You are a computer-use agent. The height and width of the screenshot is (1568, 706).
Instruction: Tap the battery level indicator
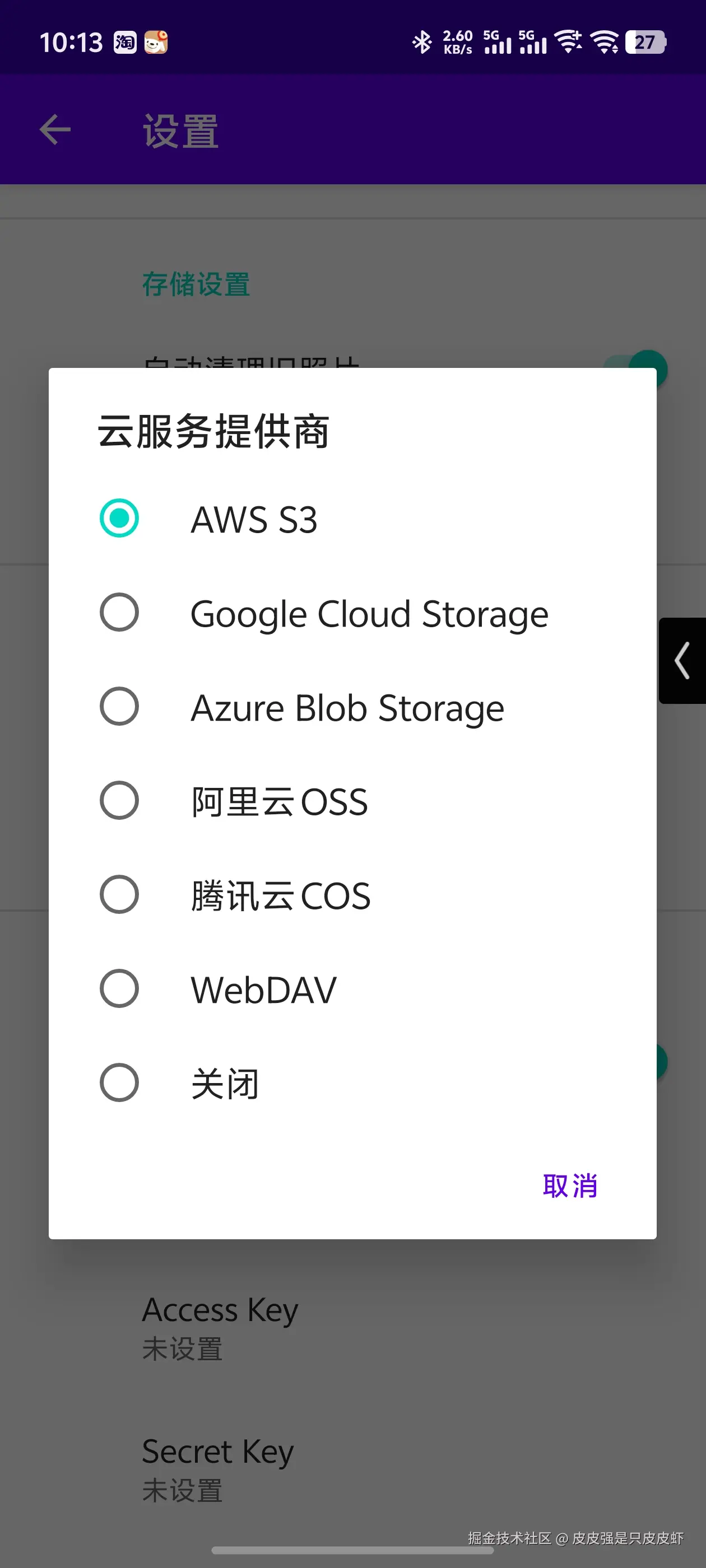click(645, 42)
